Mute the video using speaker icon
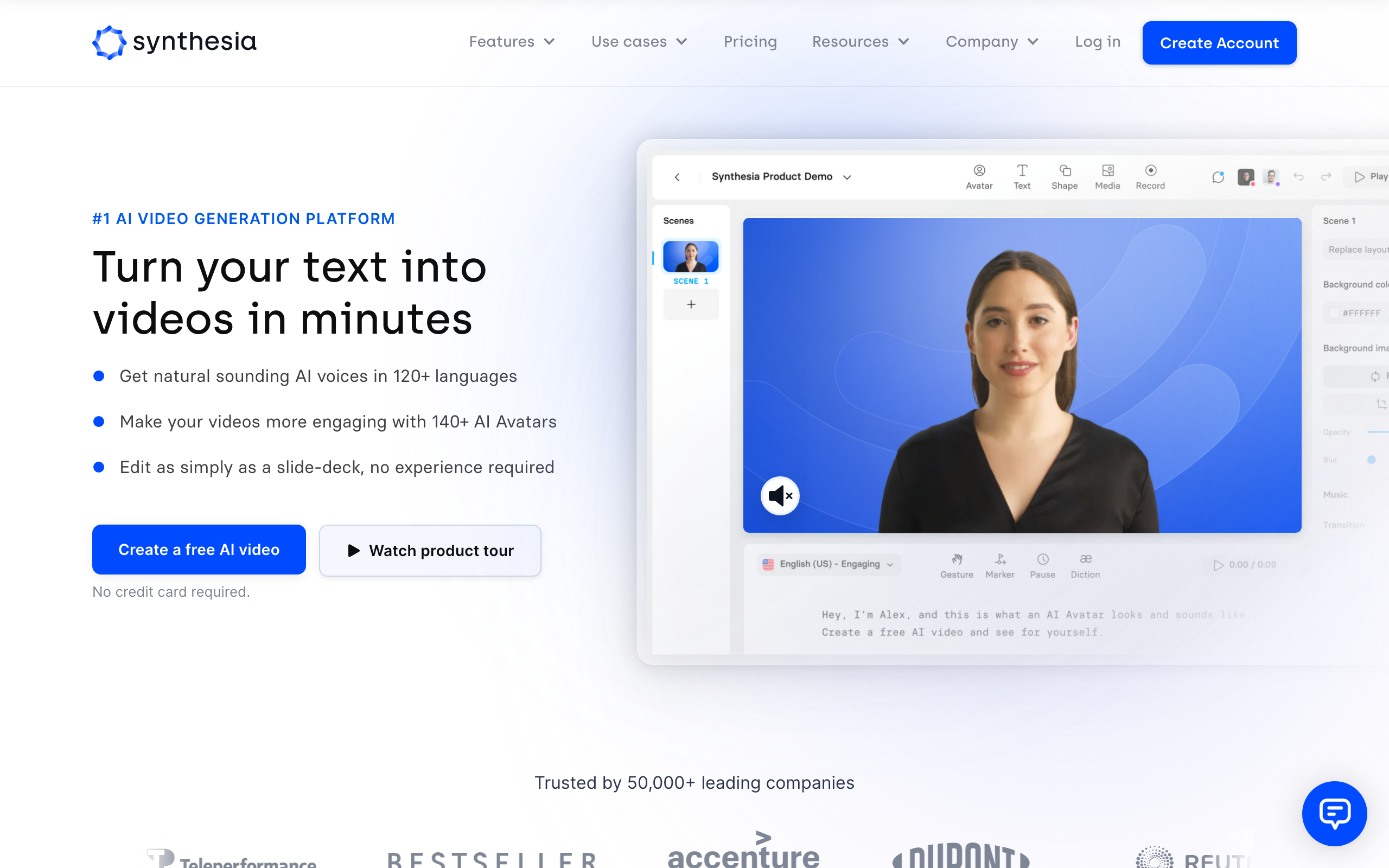1389x868 pixels. pyautogui.click(x=781, y=494)
